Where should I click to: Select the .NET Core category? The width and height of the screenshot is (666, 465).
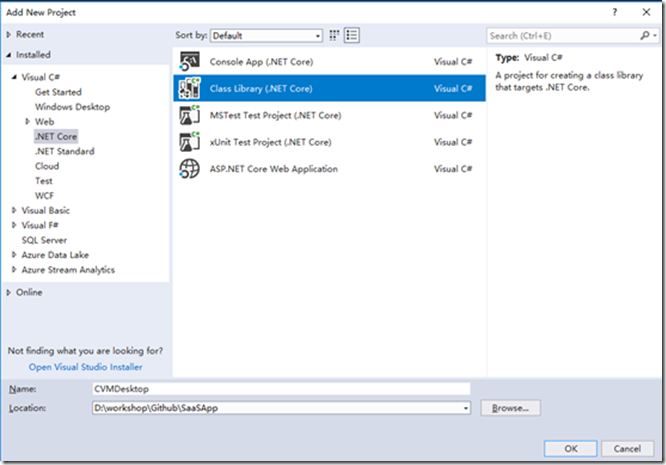click(x=56, y=137)
